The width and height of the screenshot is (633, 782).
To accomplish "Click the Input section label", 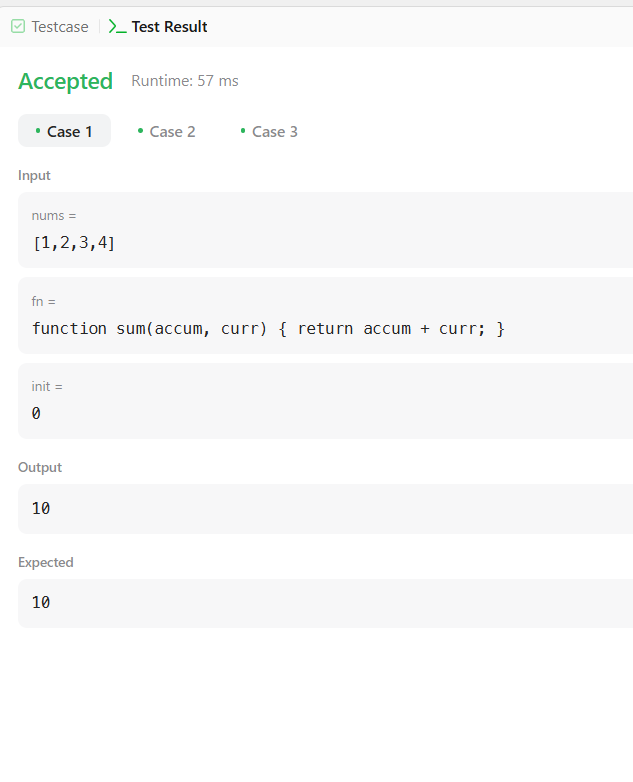I will 34,176.
